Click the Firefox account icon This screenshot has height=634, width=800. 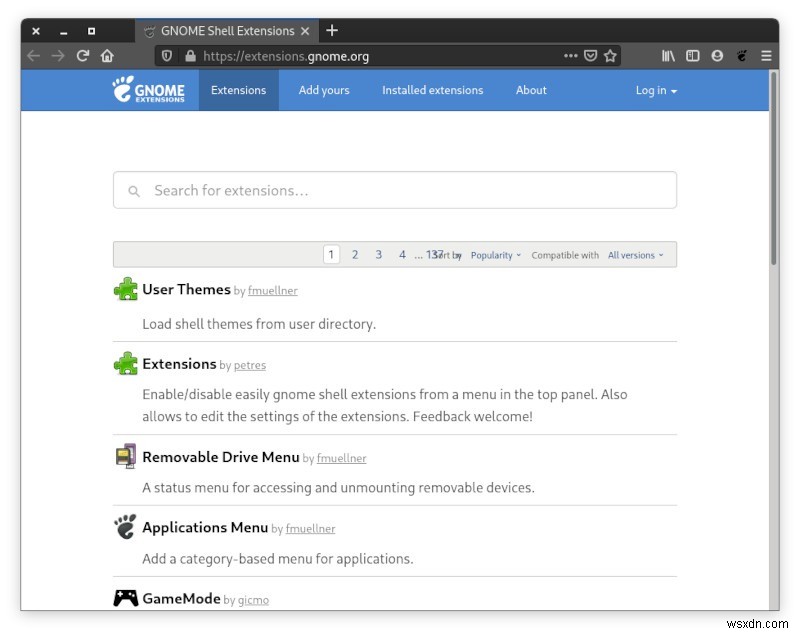pyautogui.click(x=716, y=56)
